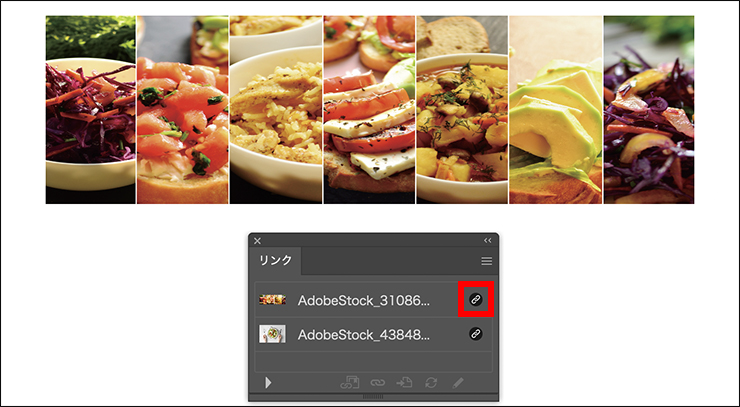Click the Go To Link icon
This screenshot has width=740, height=407.
(x=404, y=382)
